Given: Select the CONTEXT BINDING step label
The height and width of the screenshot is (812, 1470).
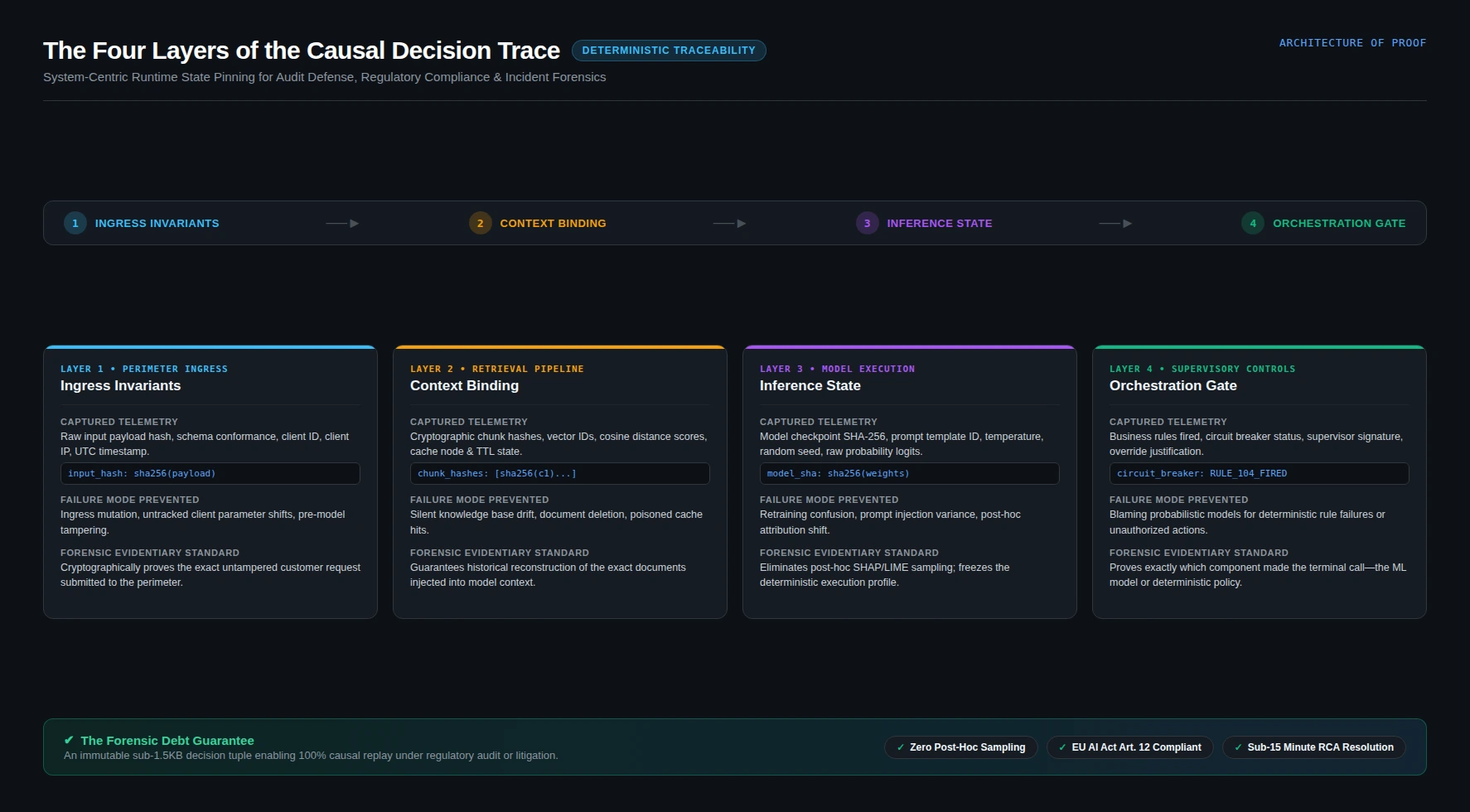Looking at the screenshot, I should coord(553,223).
